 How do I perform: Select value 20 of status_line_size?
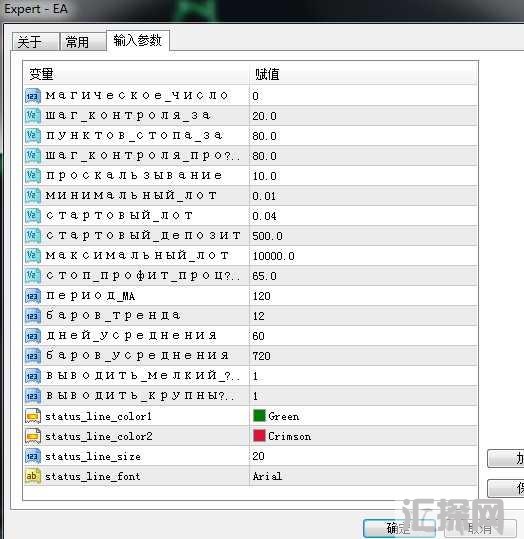pos(259,456)
